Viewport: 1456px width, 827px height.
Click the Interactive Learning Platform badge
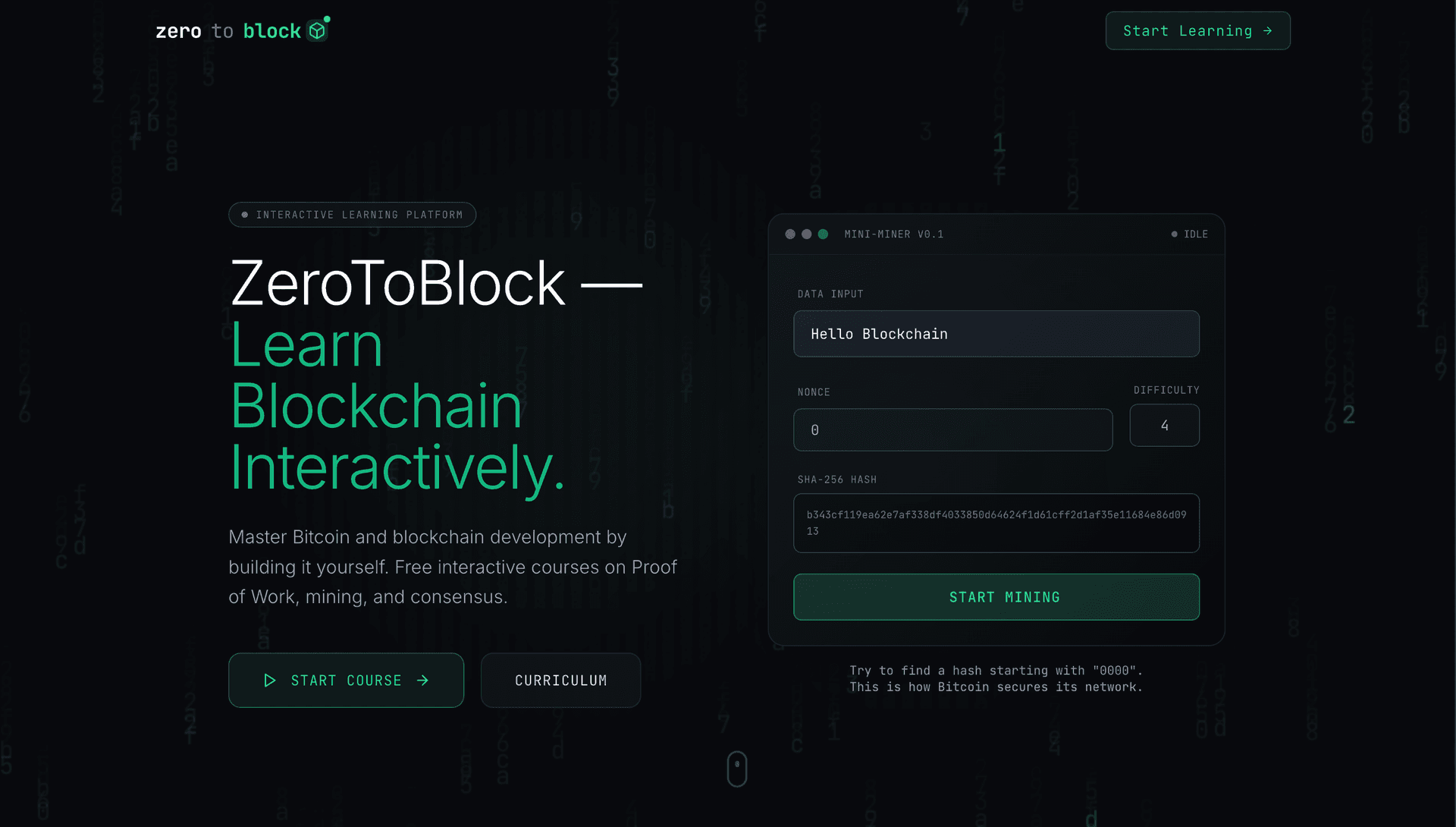352,215
